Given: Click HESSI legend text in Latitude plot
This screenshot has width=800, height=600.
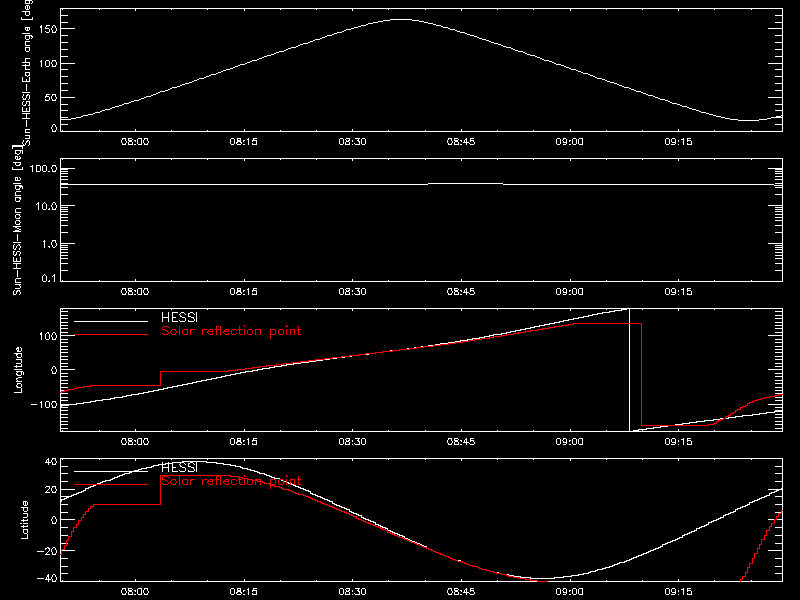Looking at the screenshot, I should 179,467.
